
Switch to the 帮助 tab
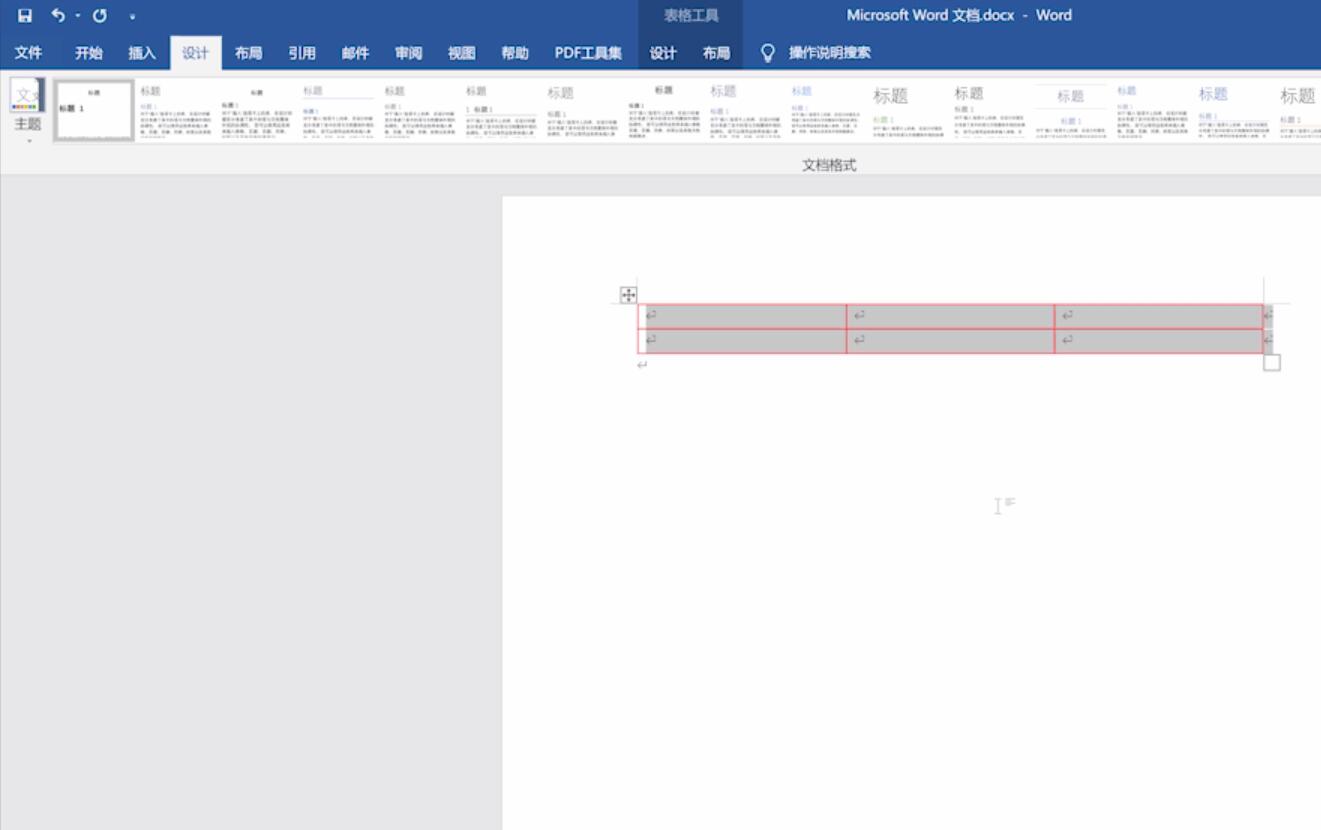(x=514, y=53)
